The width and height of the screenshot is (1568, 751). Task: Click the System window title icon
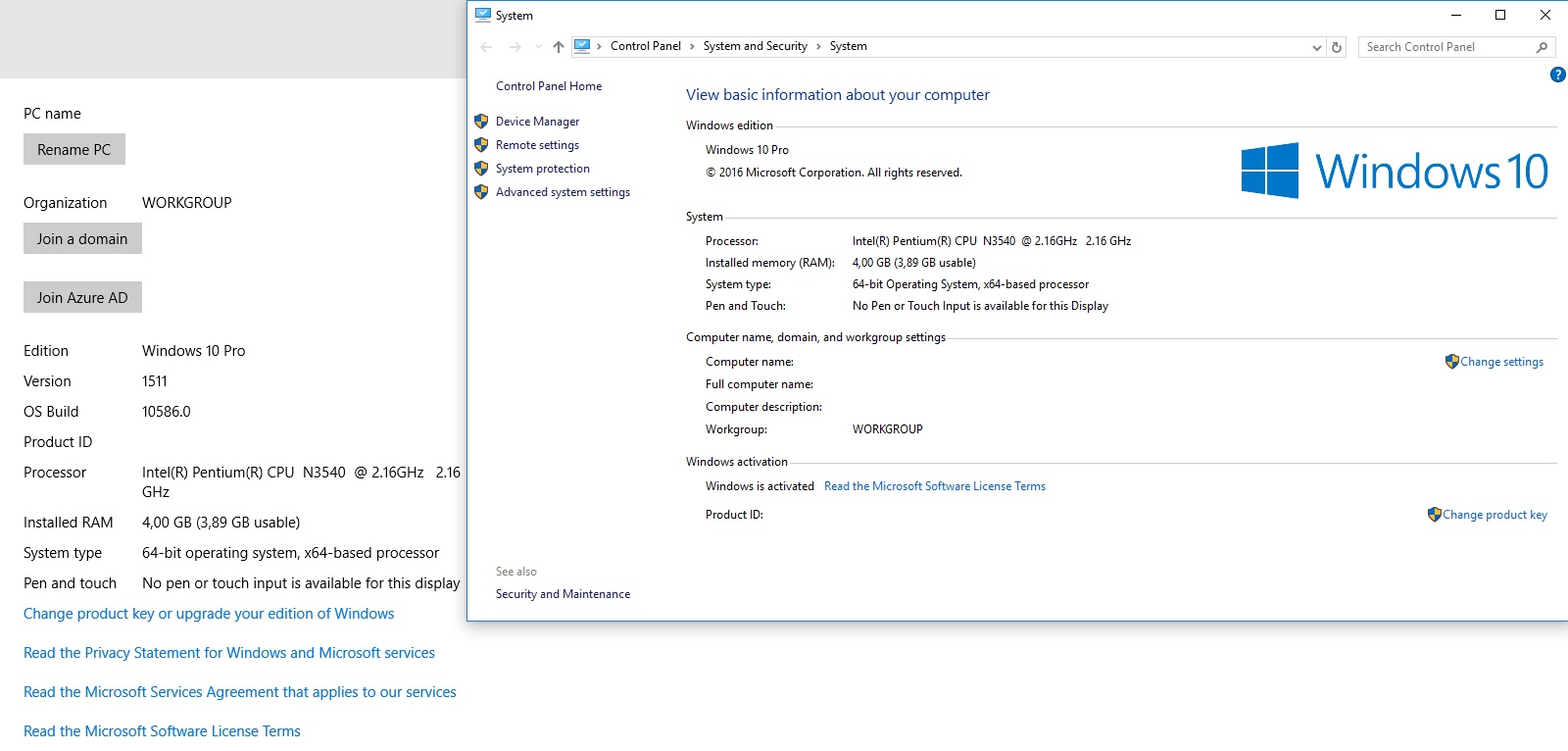[482, 15]
